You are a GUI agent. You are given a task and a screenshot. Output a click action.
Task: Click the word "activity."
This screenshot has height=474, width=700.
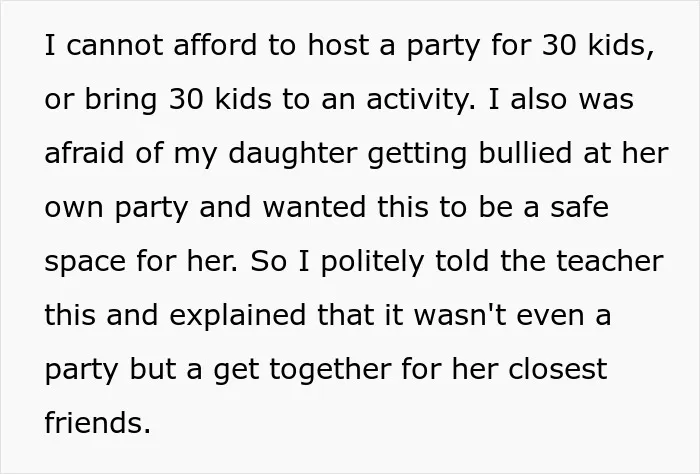click(421, 99)
